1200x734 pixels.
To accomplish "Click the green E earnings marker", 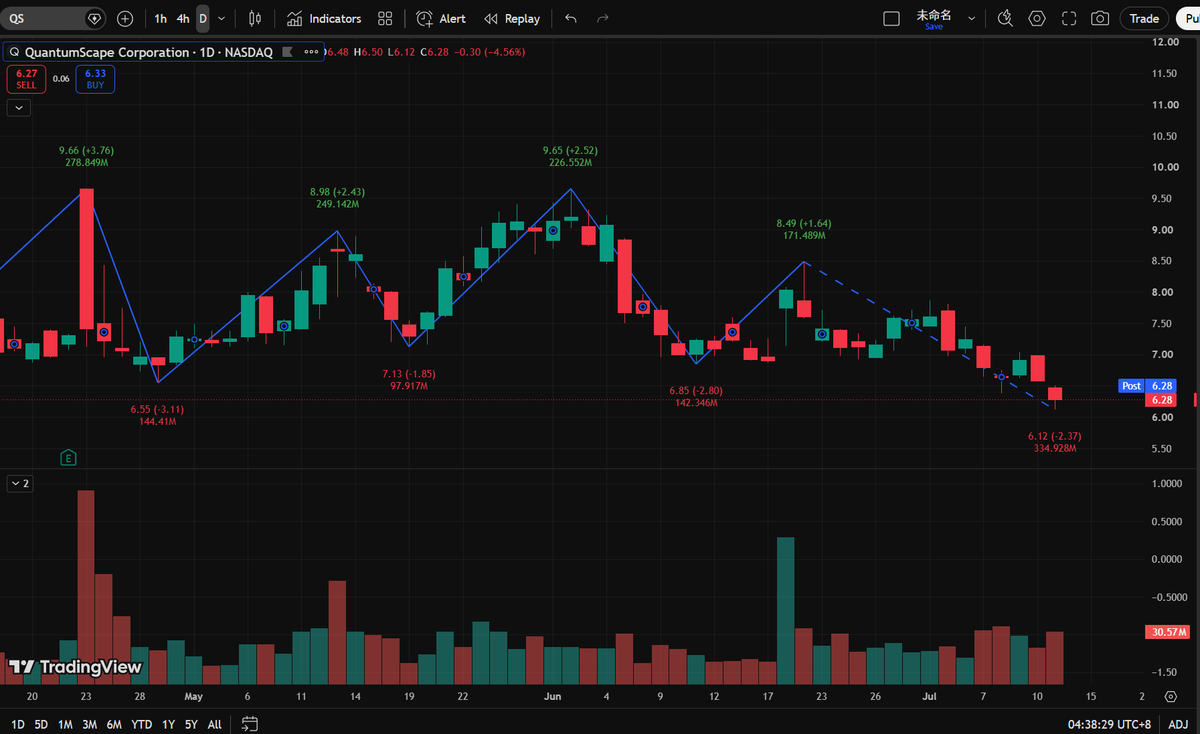I will pos(69,458).
